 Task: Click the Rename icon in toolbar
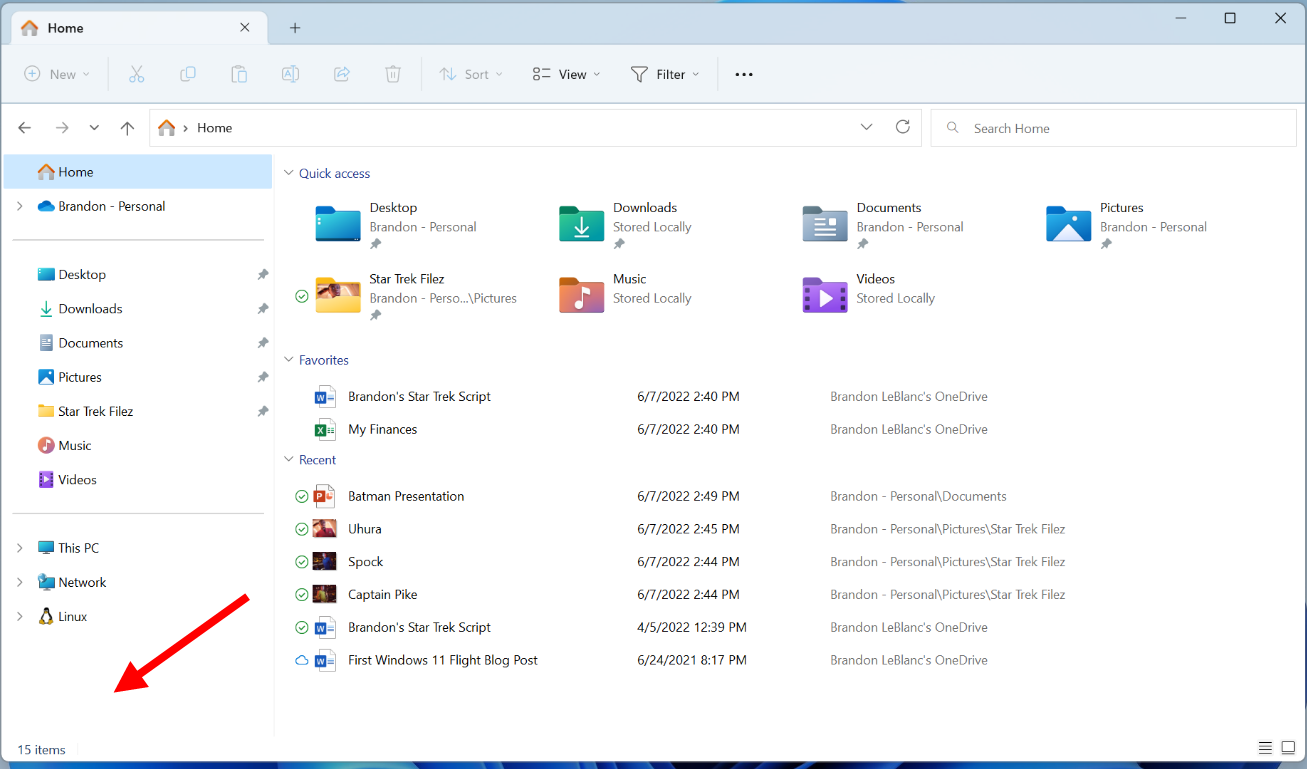[x=290, y=74]
